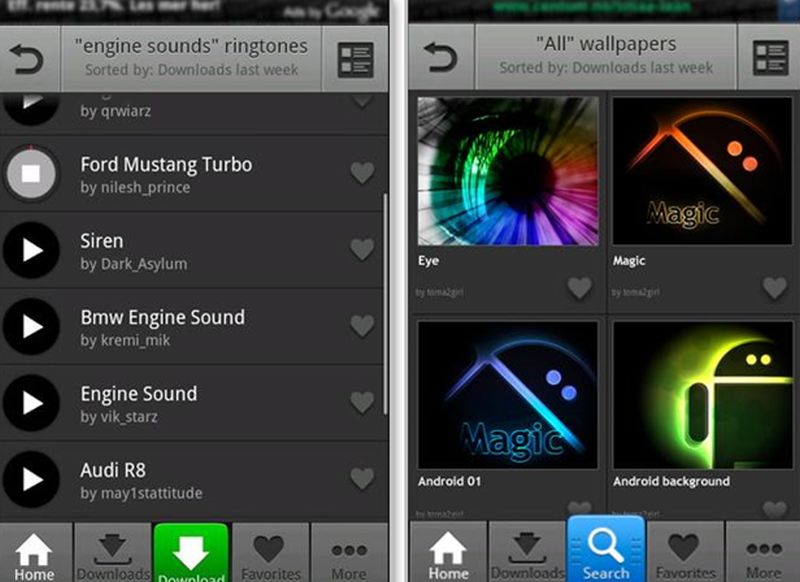
Task: Select the "Bmw Engine Sound" title
Action: pyautogui.click(x=163, y=317)
